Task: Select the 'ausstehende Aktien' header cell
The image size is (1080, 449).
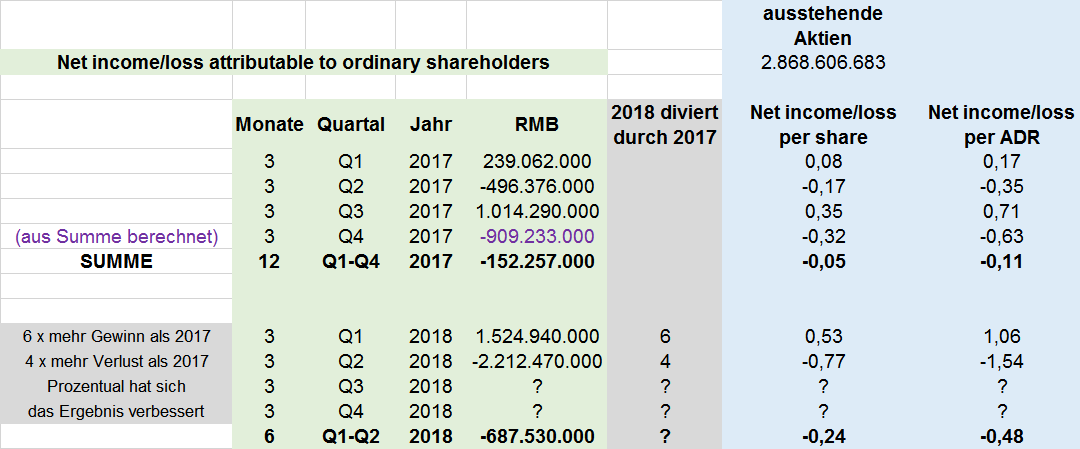Action: click(x=823, y=27)
